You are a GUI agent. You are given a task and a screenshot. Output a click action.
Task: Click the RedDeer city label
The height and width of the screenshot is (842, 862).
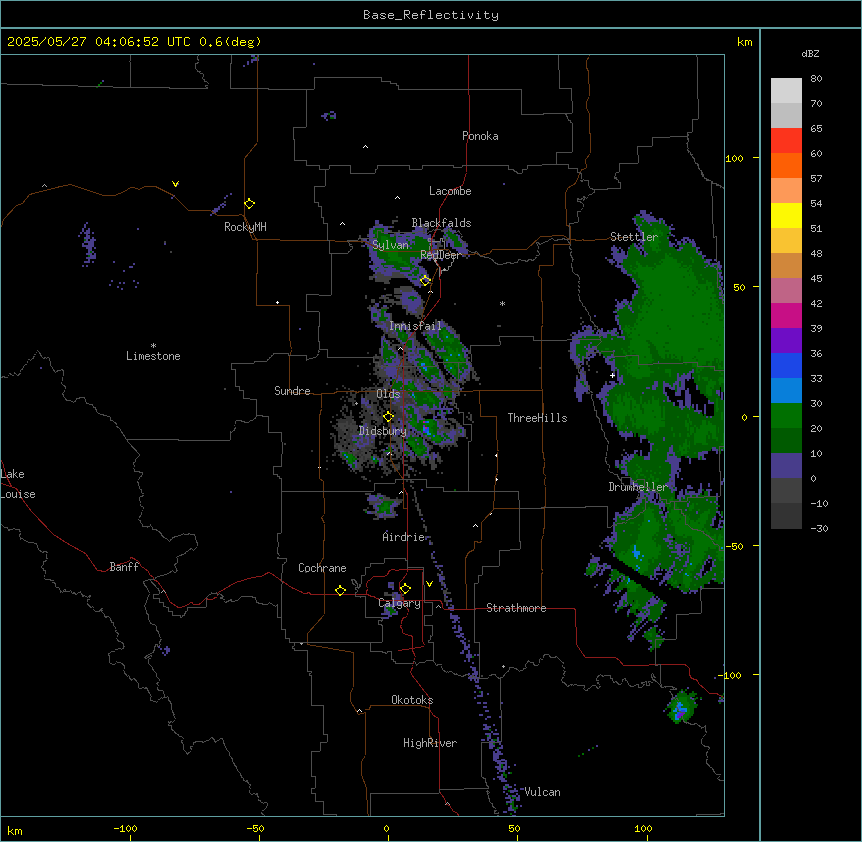(440, 255)
